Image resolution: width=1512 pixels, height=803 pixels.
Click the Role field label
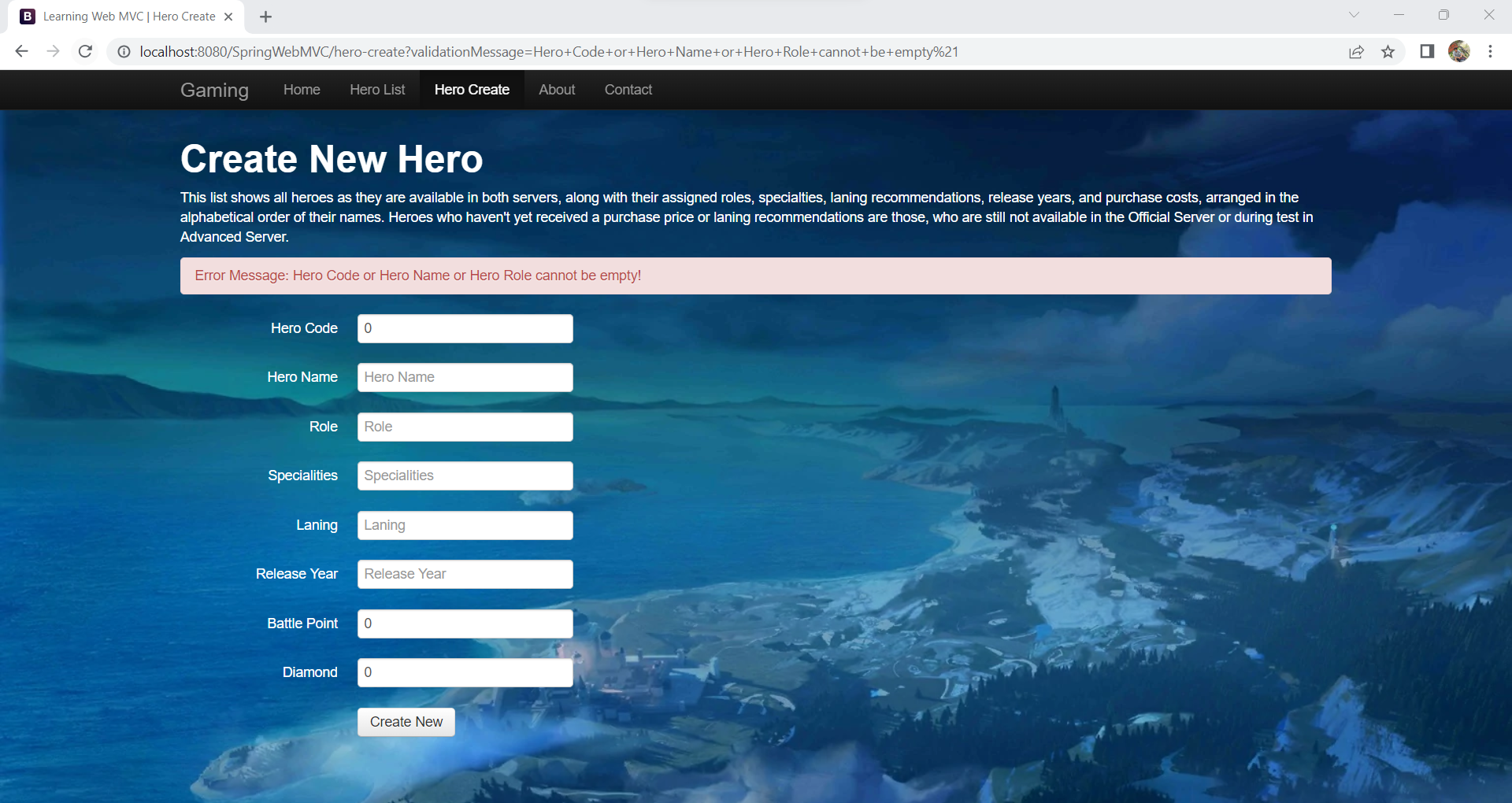point(324,427)
